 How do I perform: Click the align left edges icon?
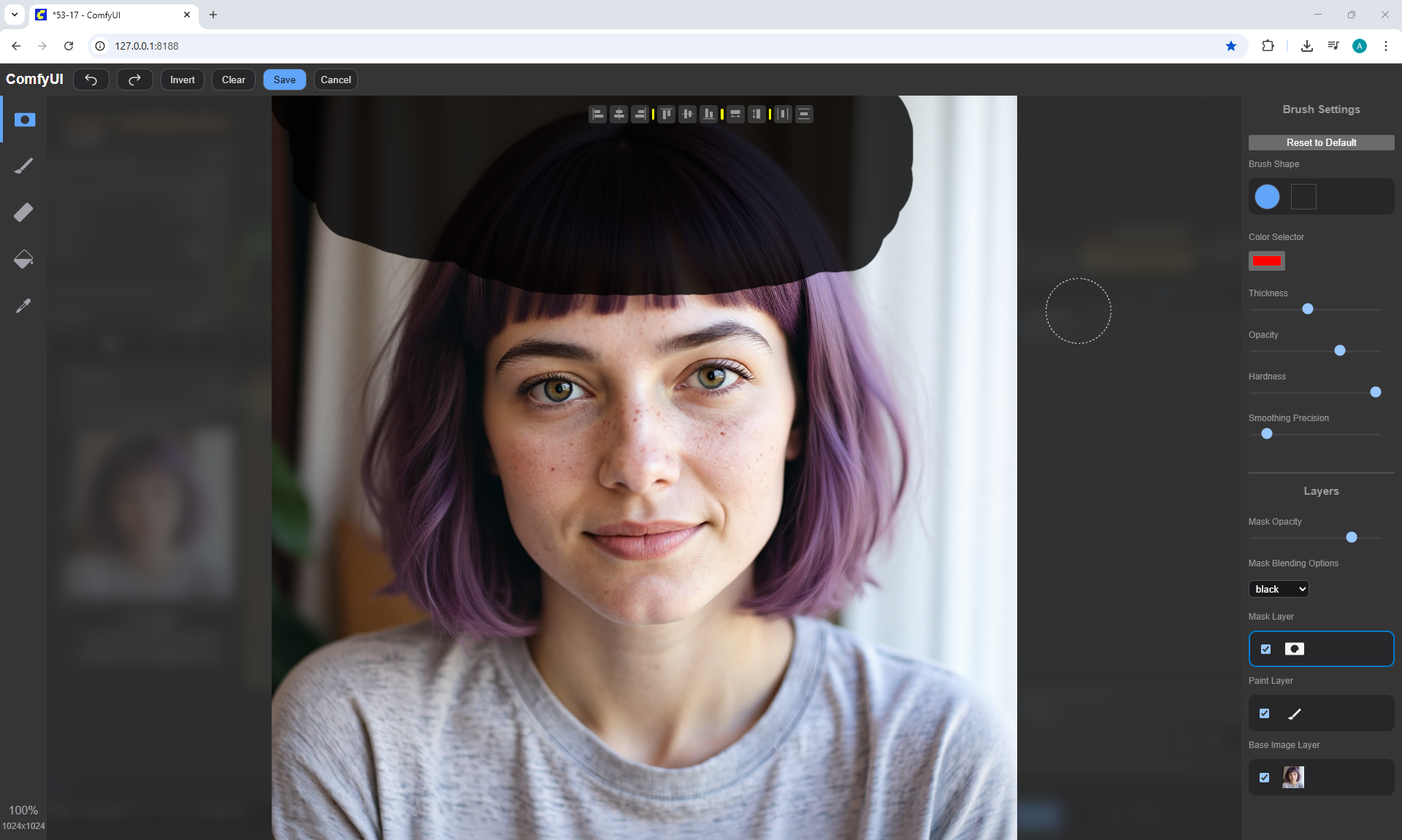pos(598,114)
